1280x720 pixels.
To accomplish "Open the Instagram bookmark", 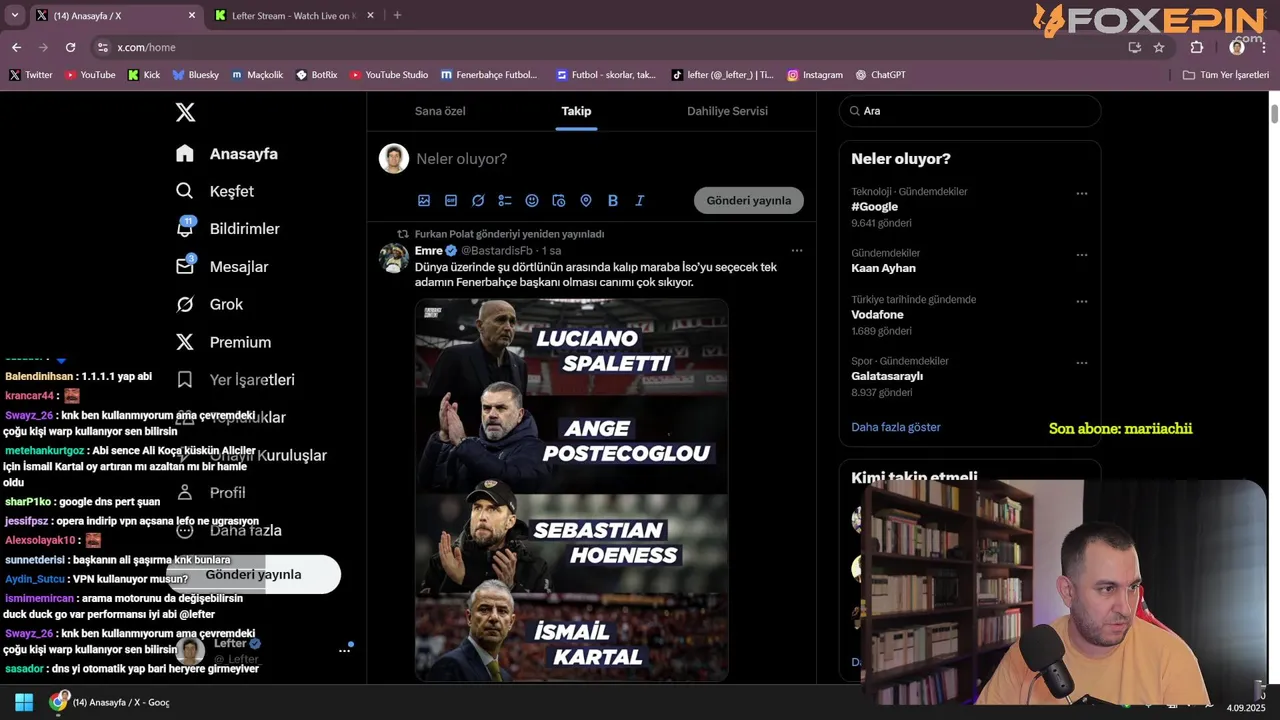I will pos(815,75).
